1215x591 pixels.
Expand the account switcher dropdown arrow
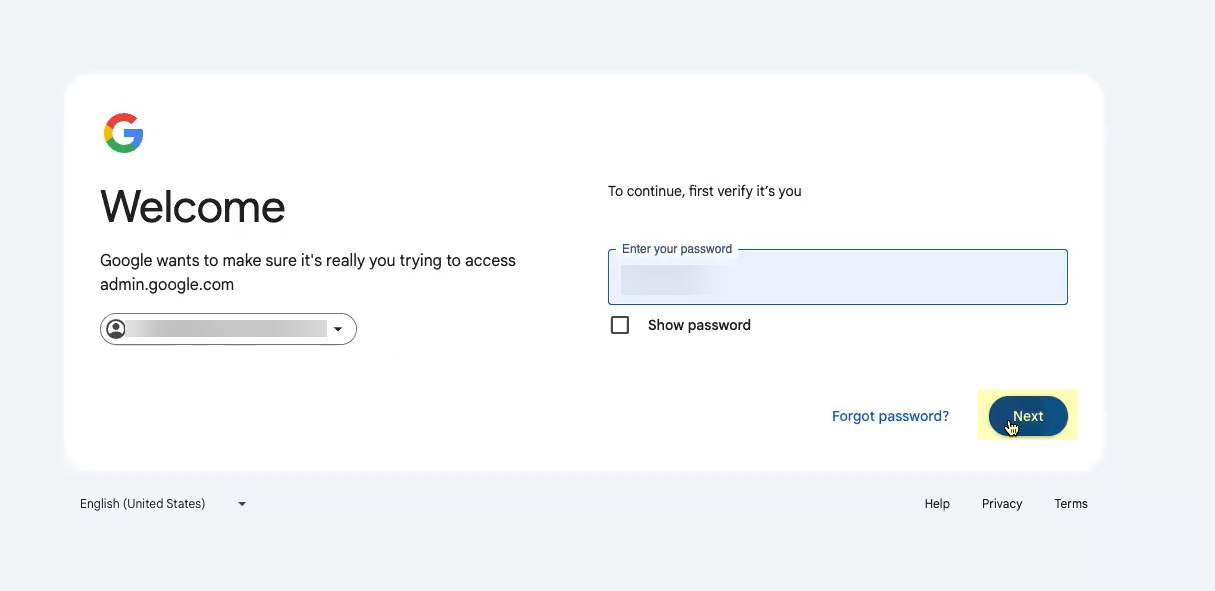pyautogui.click(x=338, y=329)
